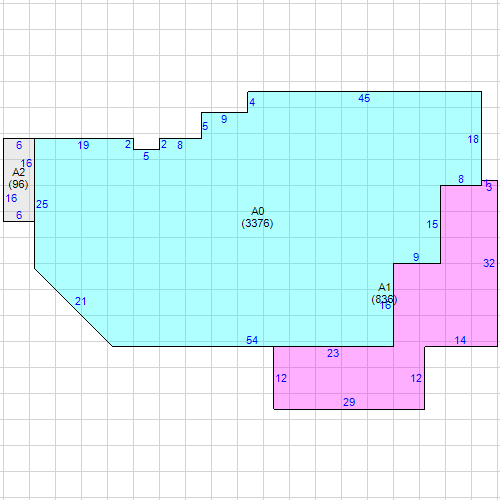Click the 32 dimension label
Screen dimensions: 500x500
tap(489, 263)
